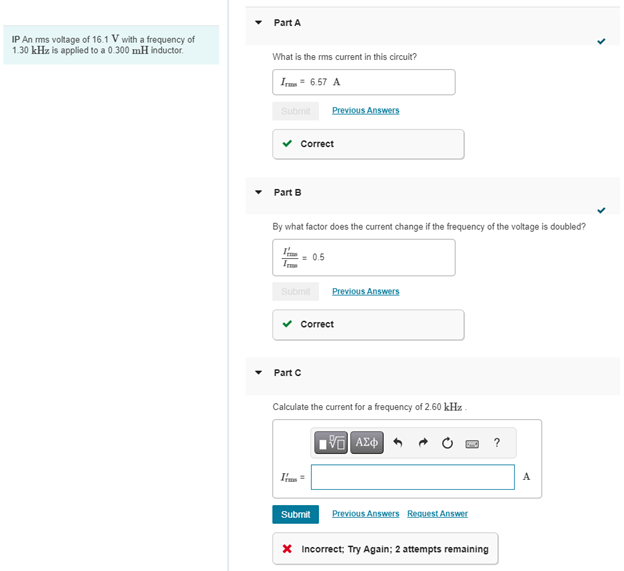Image resolution: width=624 pixels, height=571 pixels.
Task: Click the unit label A beside input field
Action: tap(526, 476)
